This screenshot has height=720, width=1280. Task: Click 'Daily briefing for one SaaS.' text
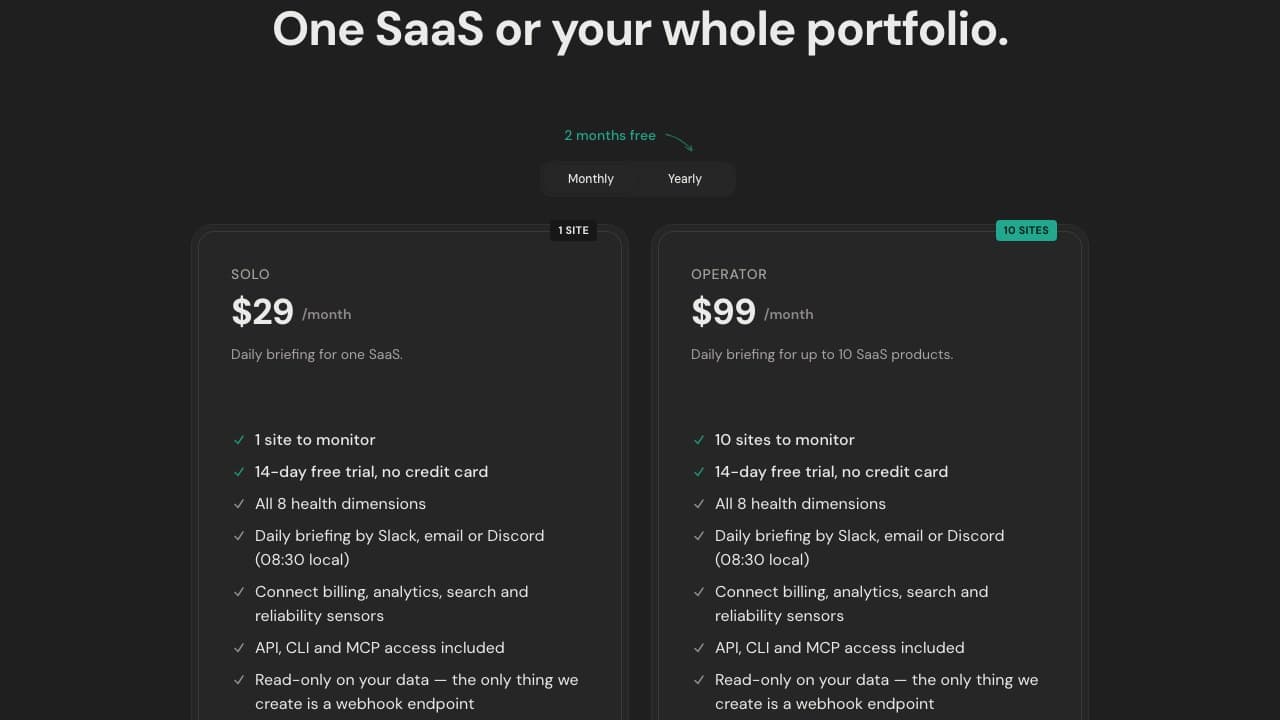point(317,354)
